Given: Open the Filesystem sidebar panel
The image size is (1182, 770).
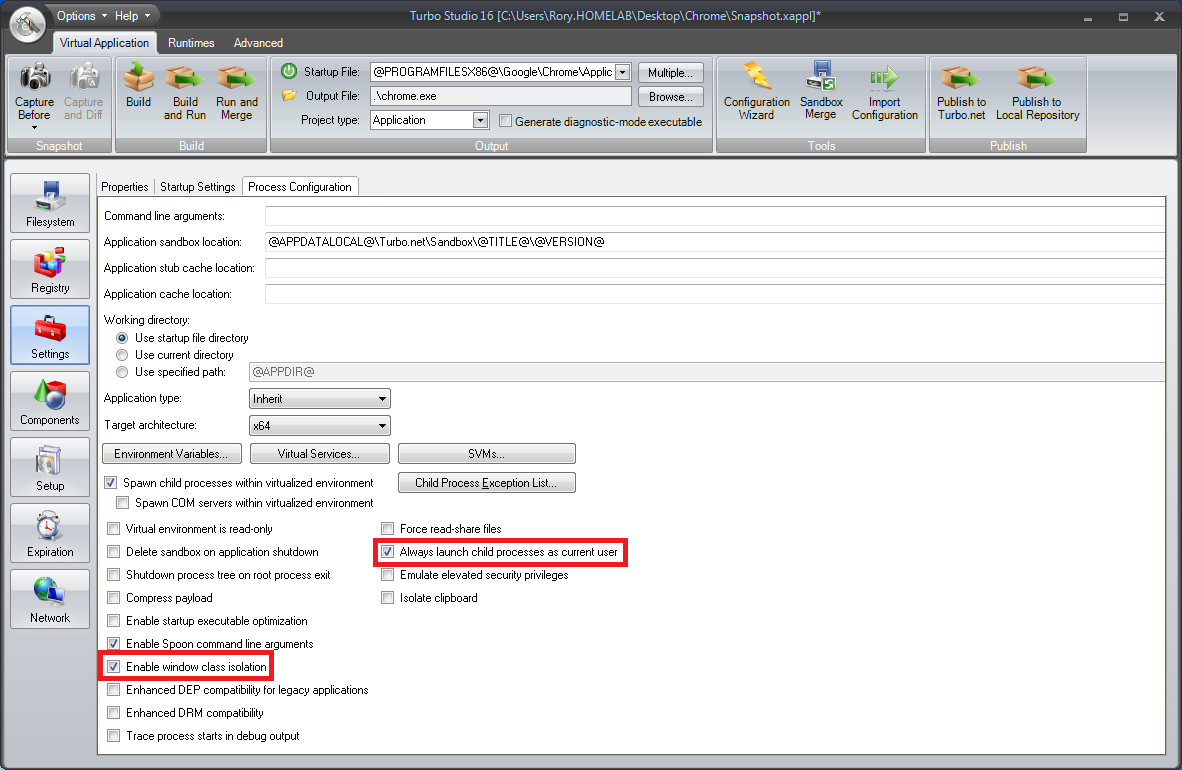Looking at the screenshot, I should coord(50,203).
